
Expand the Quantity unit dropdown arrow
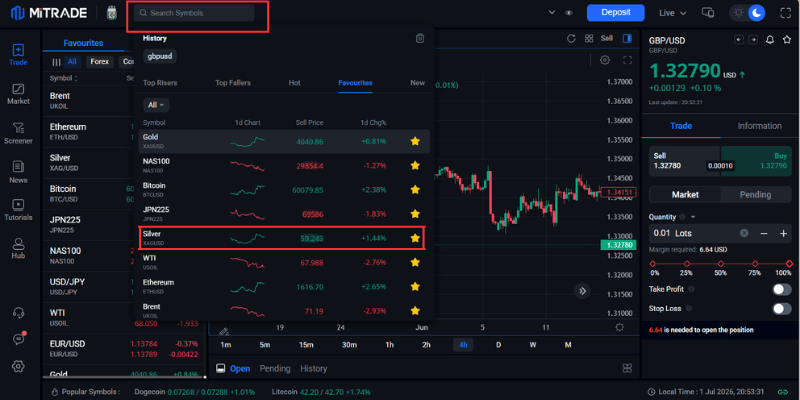coord(693,217)
